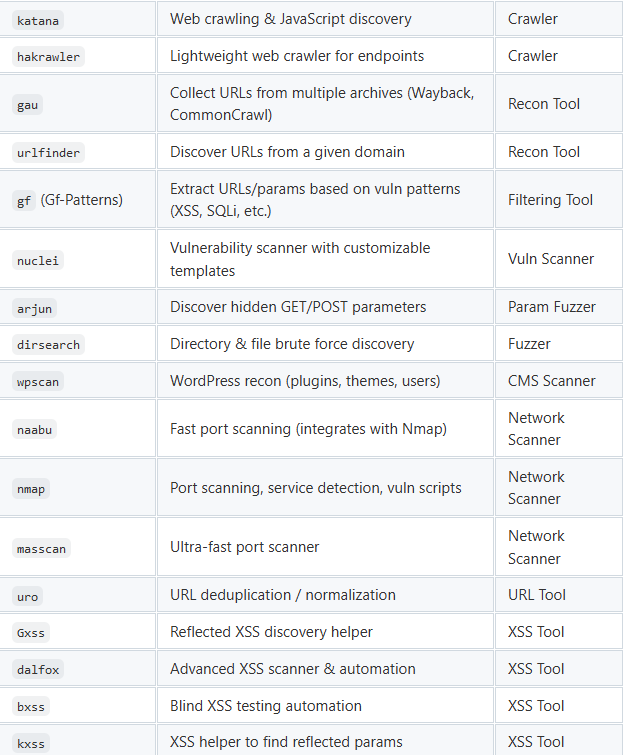Click the gf code label
Image resolution: width=626 pixels, height=755 pixels.
point(24,201)
